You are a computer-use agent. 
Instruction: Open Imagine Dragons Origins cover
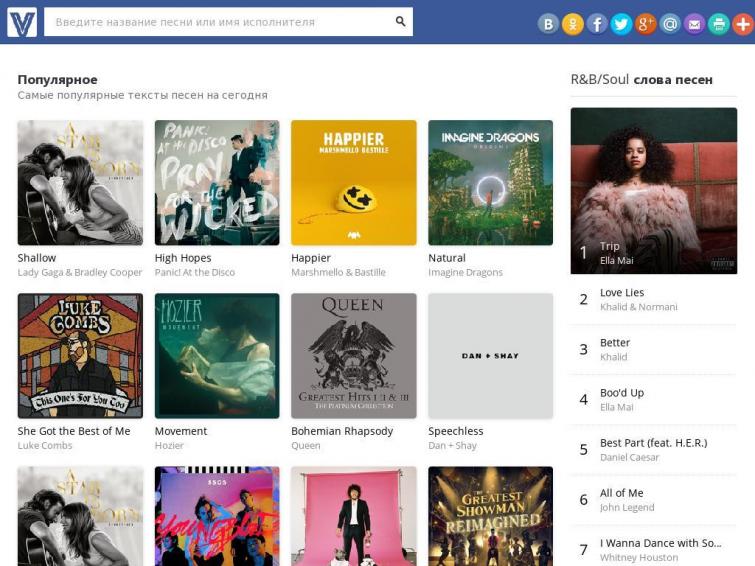490,183
